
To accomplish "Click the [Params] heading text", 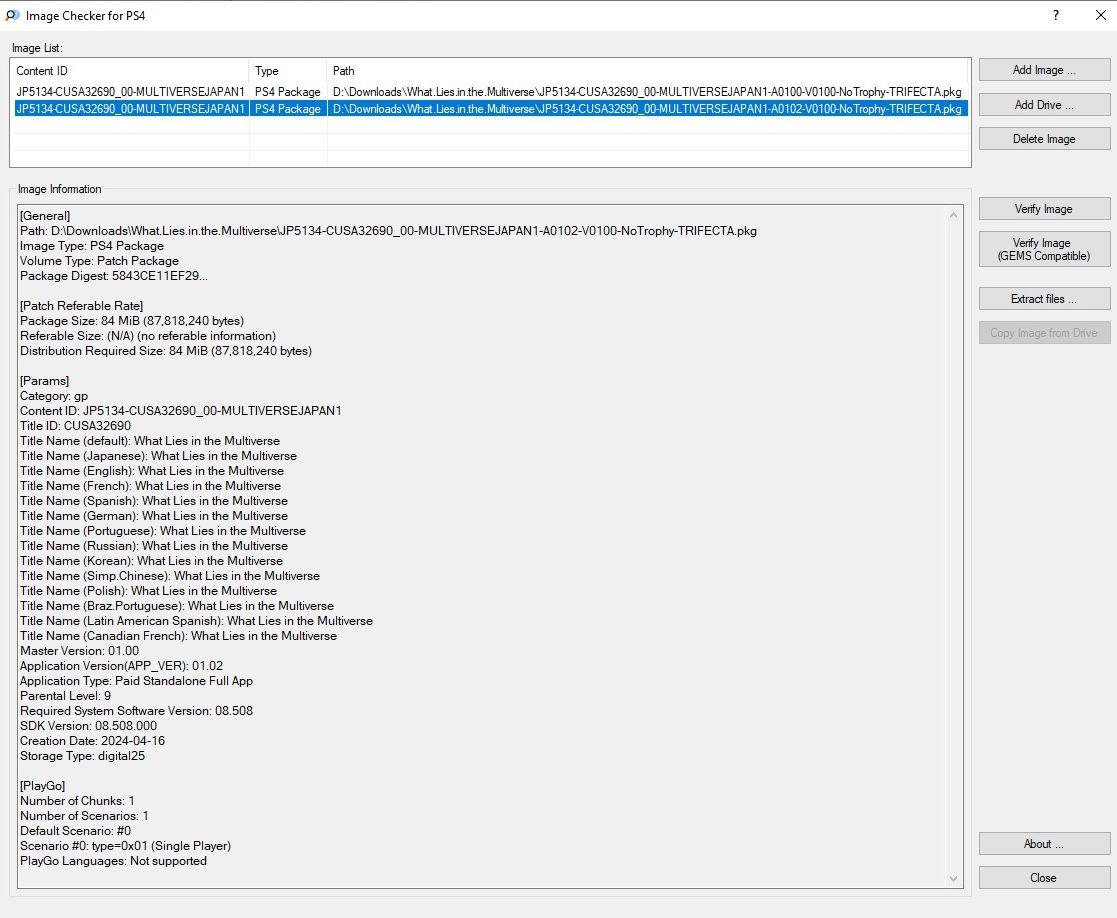I will pos(44,380).
